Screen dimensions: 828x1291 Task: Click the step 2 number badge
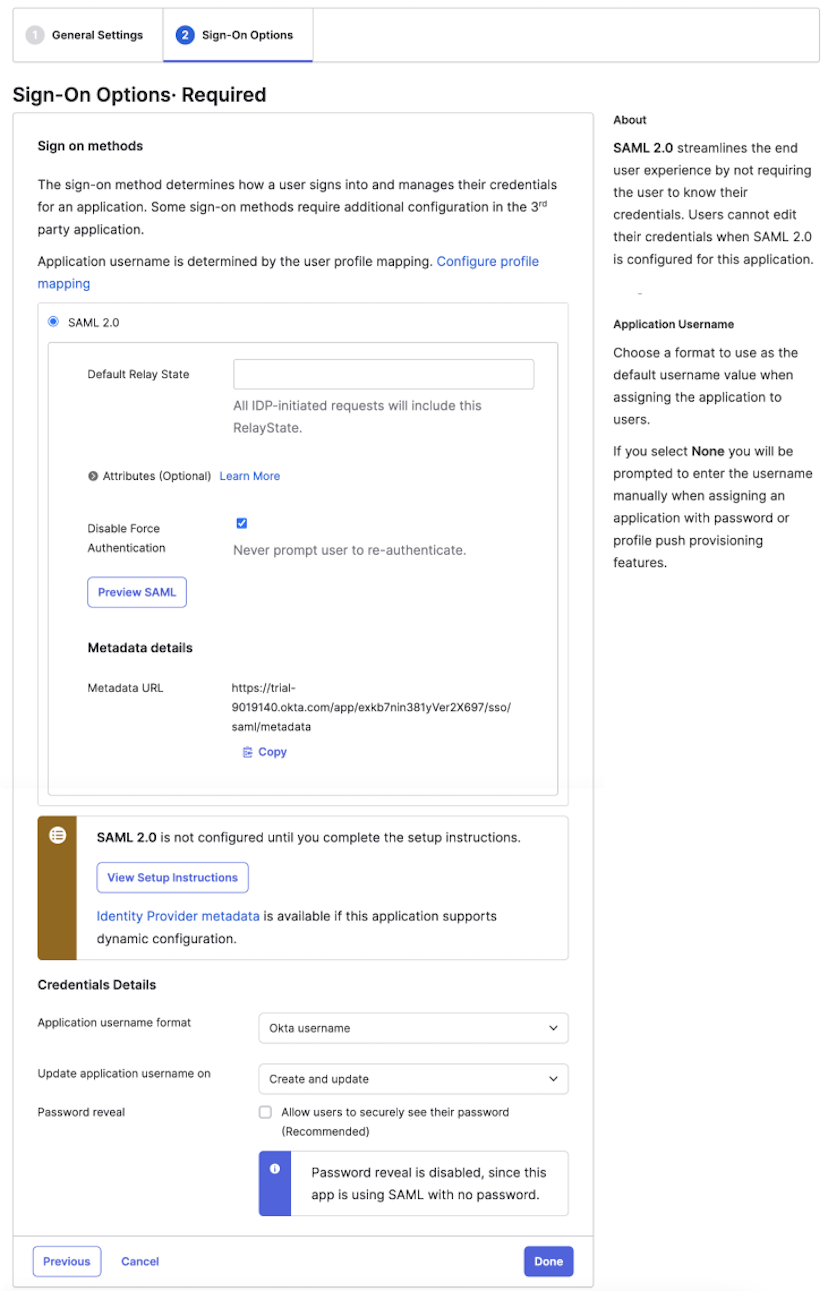pos(184,35)
